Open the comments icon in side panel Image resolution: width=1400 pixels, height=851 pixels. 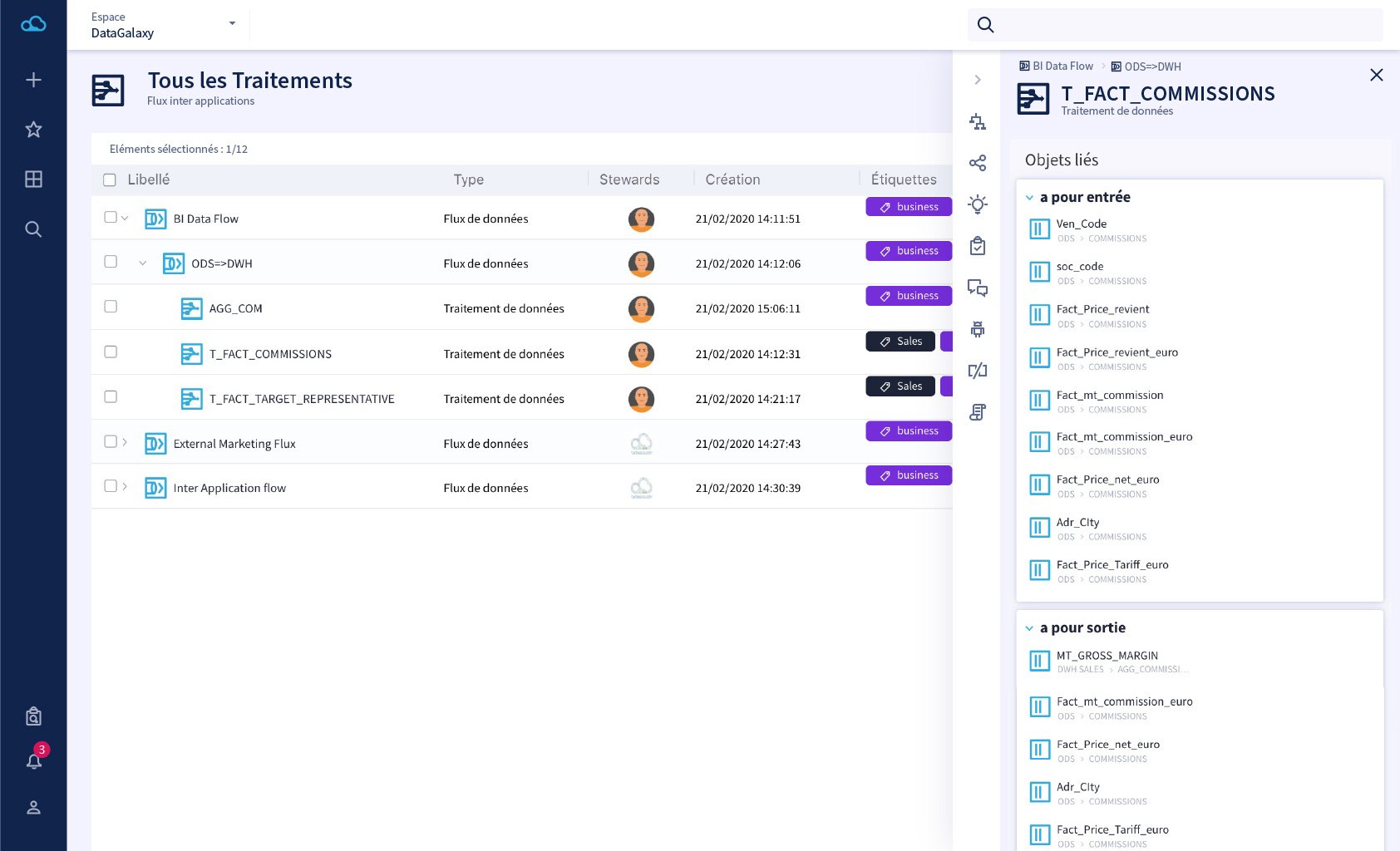(x=978, y=288)
